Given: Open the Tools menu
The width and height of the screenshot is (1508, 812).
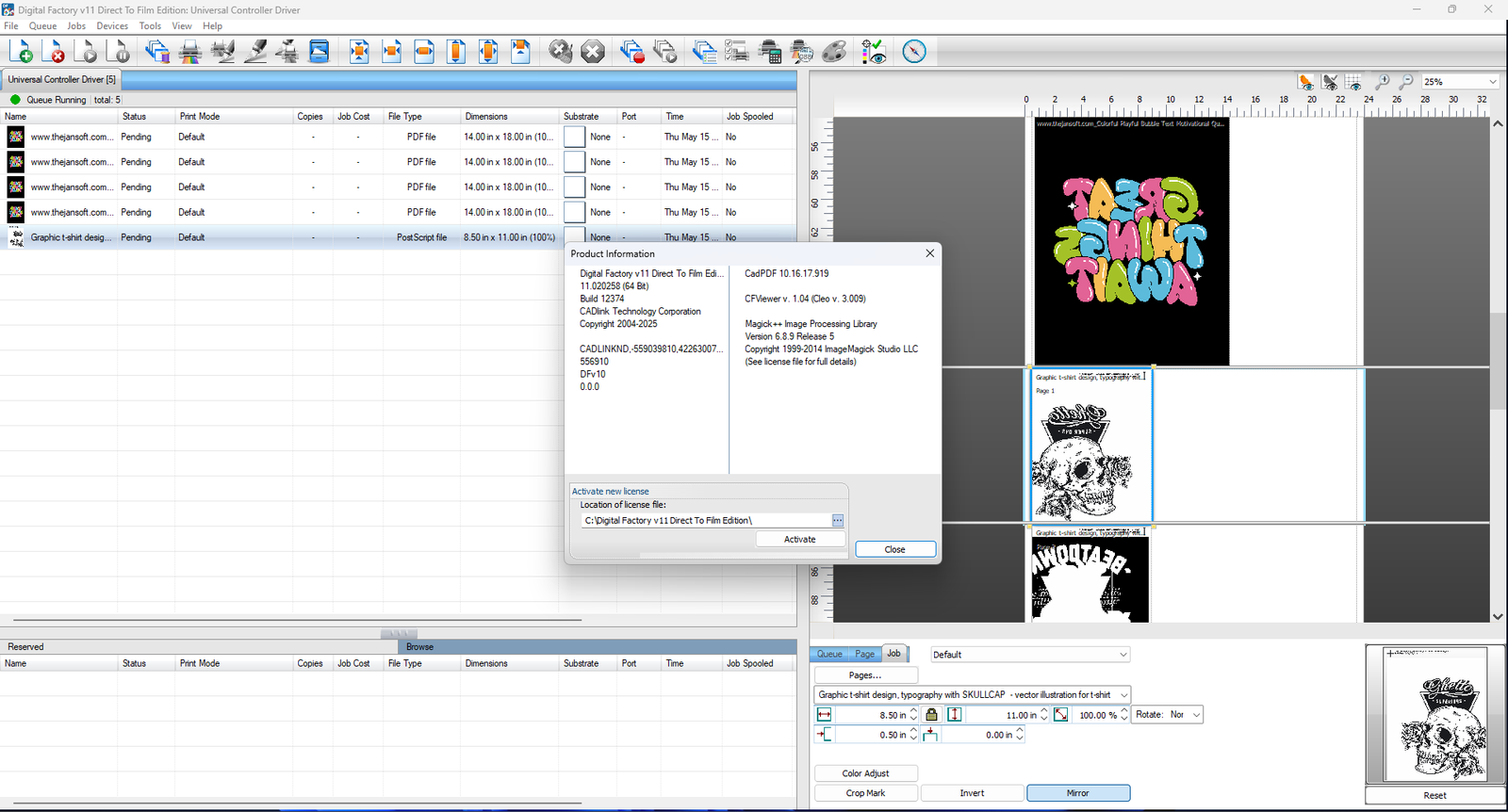Looking at the screenshot, I should 150,26.
